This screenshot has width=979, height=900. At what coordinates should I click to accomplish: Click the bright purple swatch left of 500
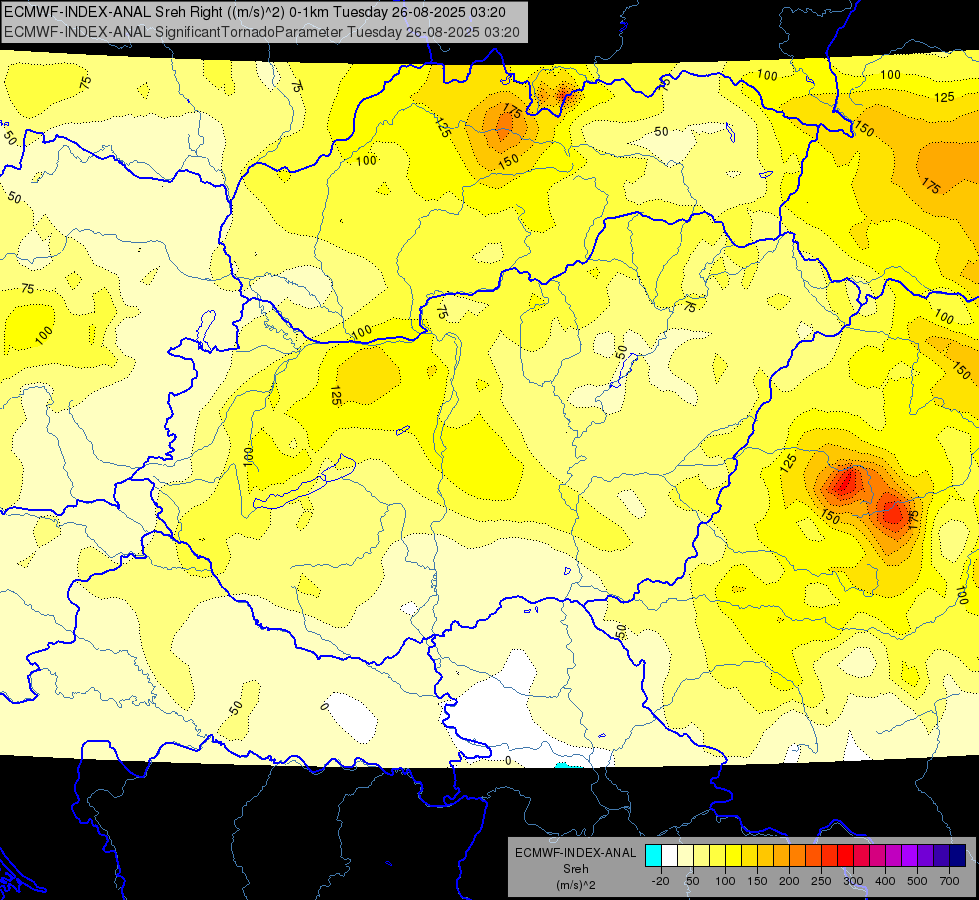click(910, 855)
